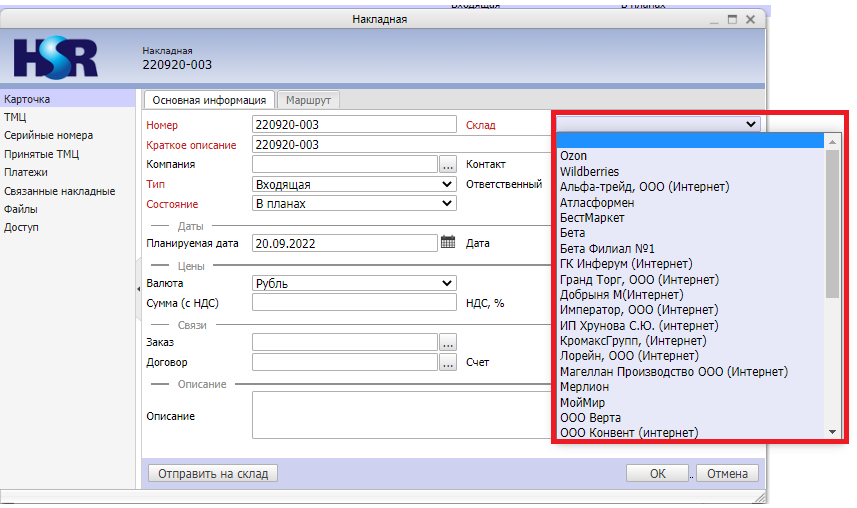Image resolution: width=857 pixels, height=508 pixels.
Task: Maximize the Накладная window
Action: [732, 19]
